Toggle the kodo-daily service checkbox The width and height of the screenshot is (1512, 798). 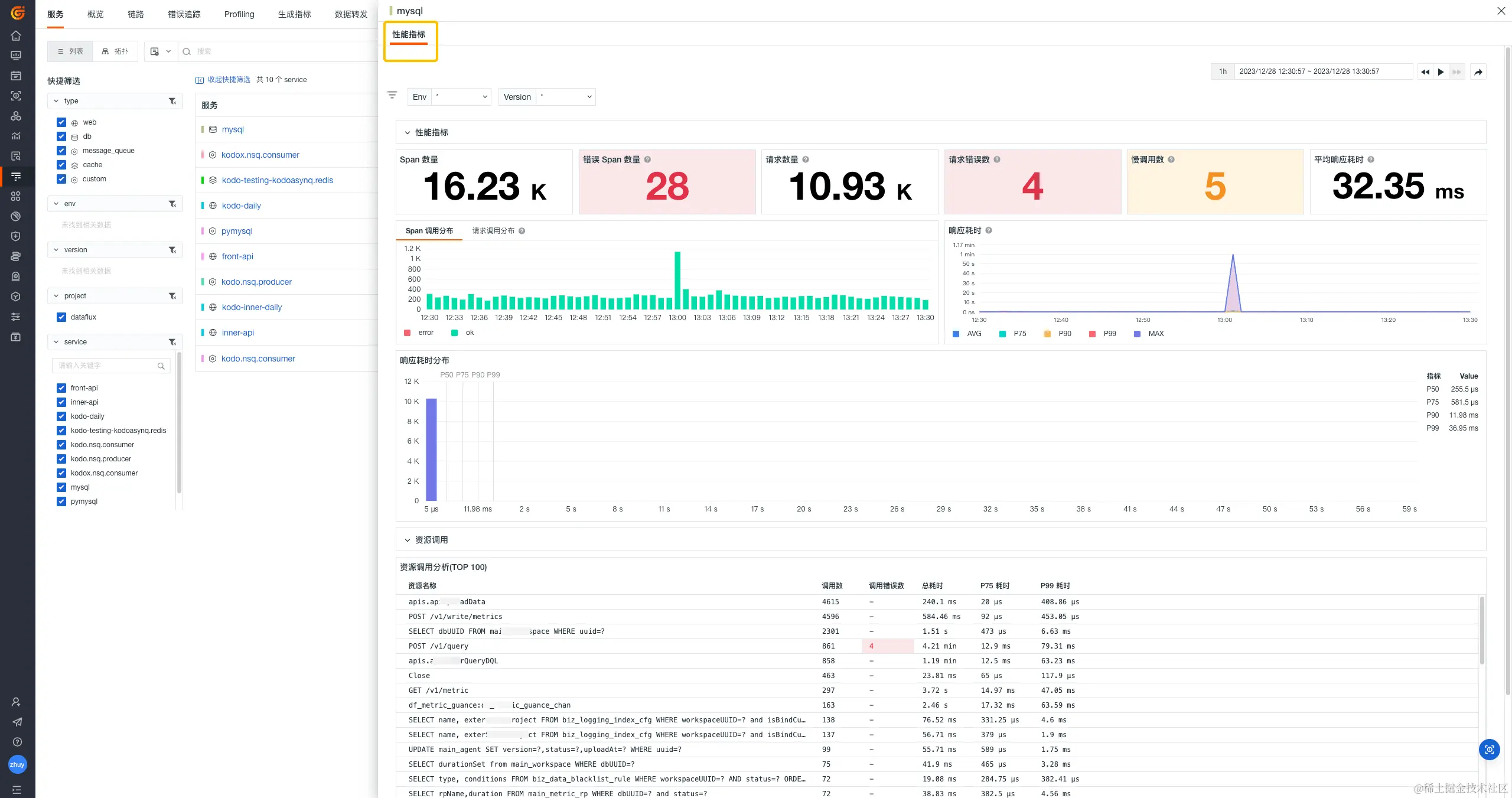61,416
